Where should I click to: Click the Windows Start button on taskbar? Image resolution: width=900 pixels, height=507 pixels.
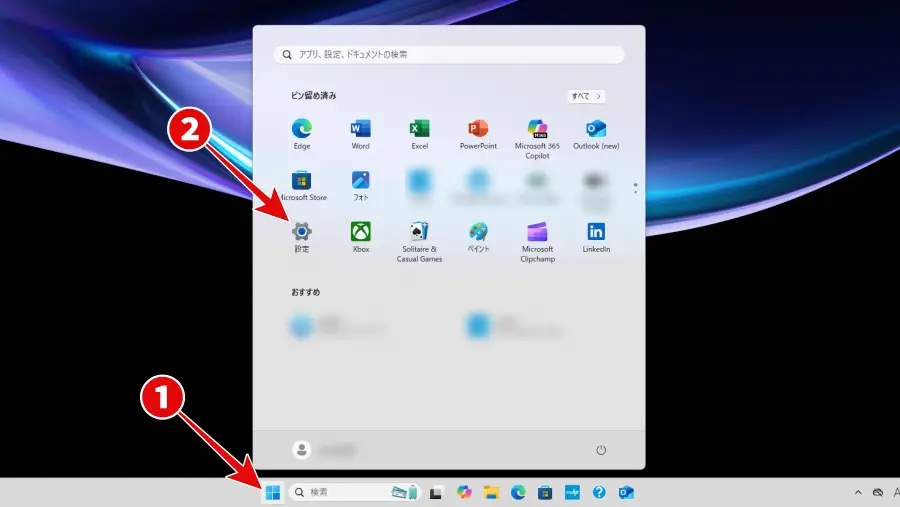(273, 492)
